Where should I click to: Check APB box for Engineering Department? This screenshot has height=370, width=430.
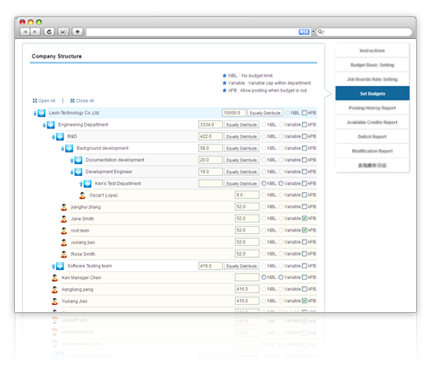304,125
